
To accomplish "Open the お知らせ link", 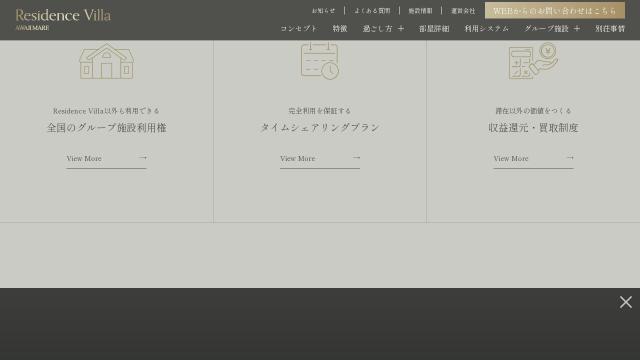I will coord(323,11).
